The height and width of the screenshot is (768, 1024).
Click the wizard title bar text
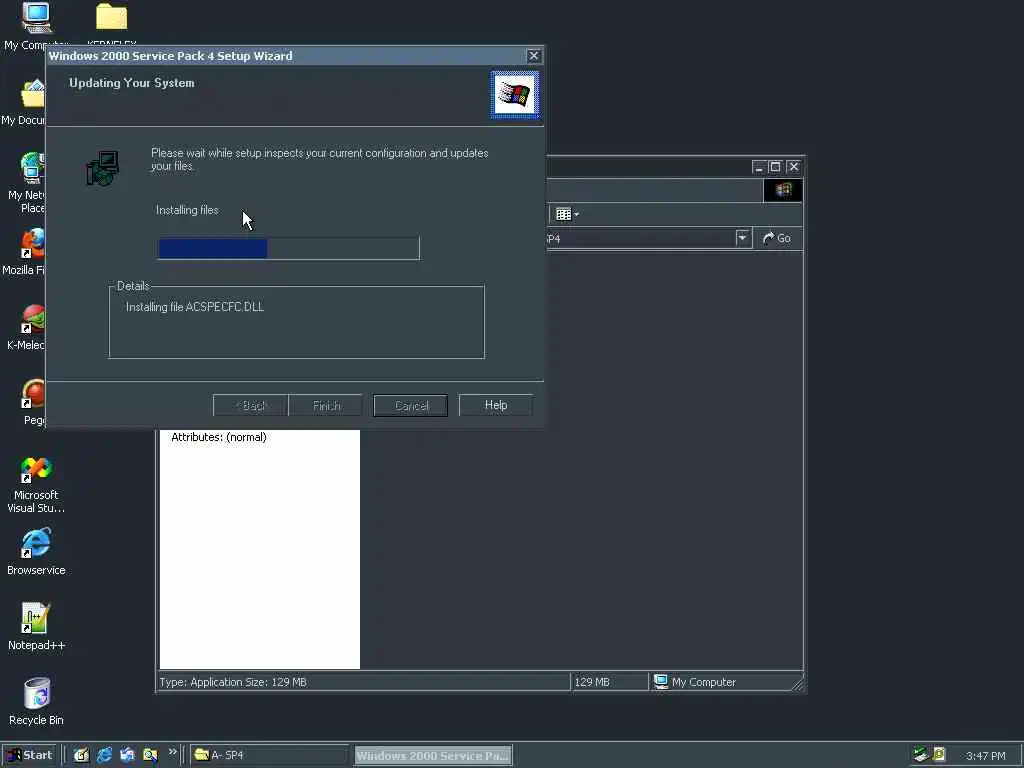pyautogui.click(x=170, y=56)
